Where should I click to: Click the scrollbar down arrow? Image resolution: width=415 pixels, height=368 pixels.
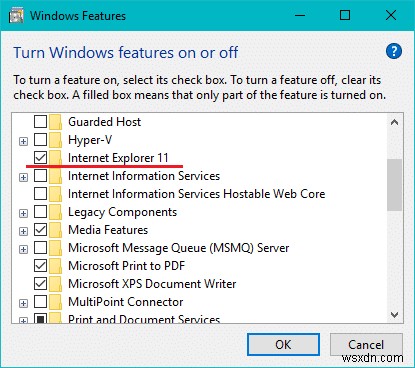(x=395, y=315)
